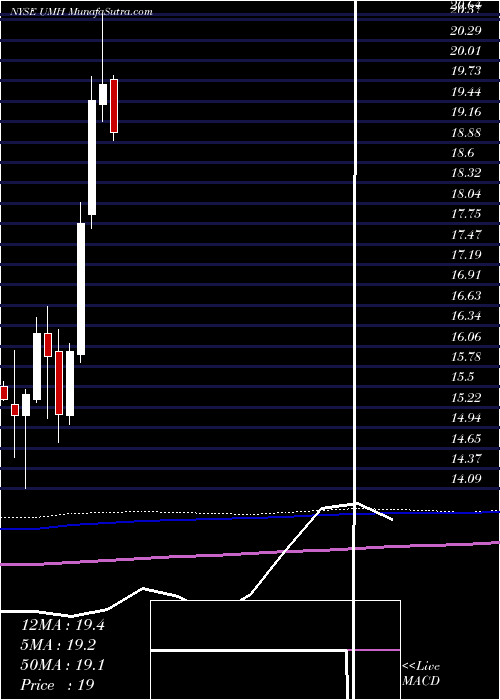Click the 18.32 price axis label
500x700 pixels.
coord(466,173)
